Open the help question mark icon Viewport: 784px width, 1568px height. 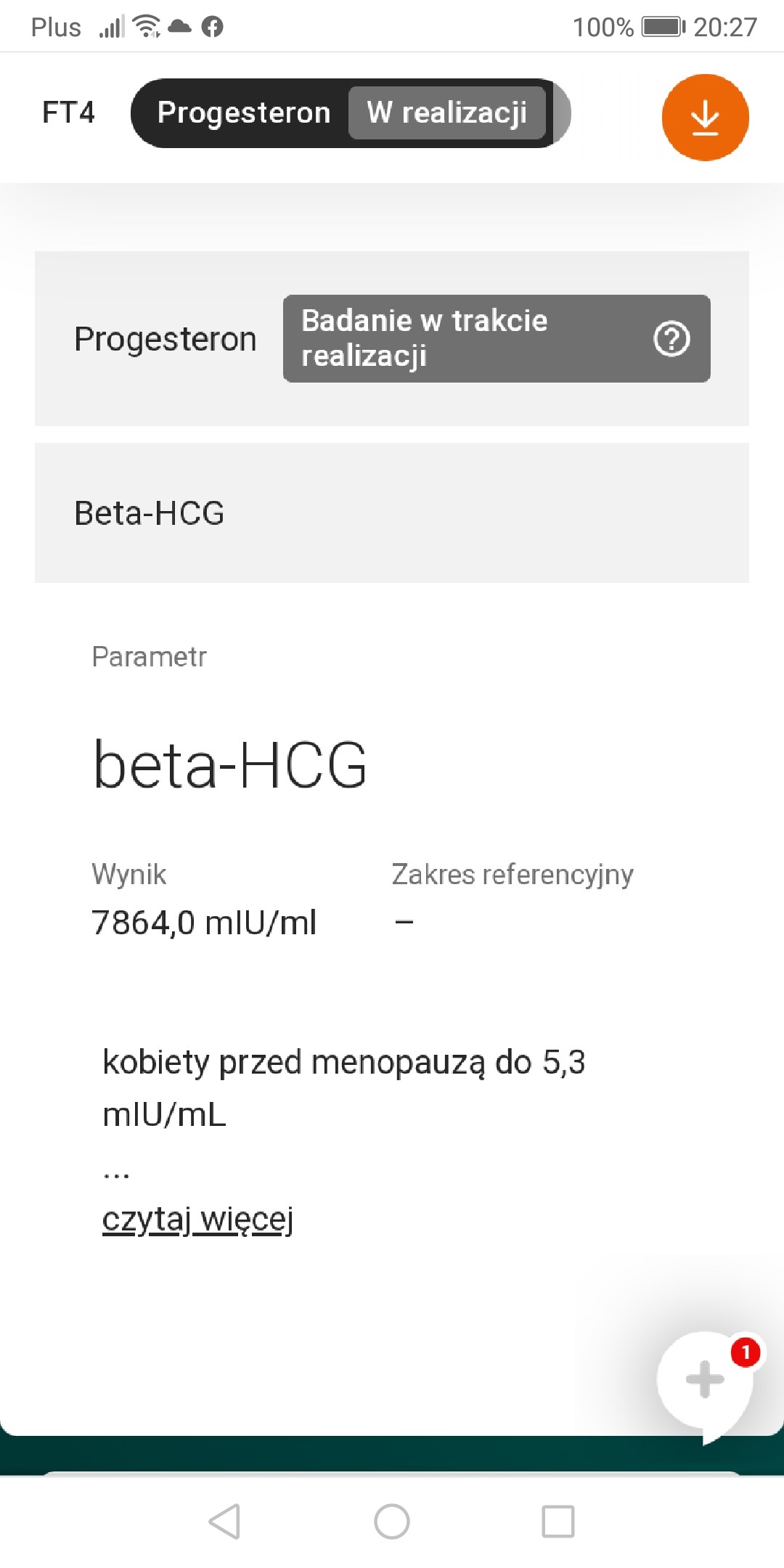coord(671,338)
